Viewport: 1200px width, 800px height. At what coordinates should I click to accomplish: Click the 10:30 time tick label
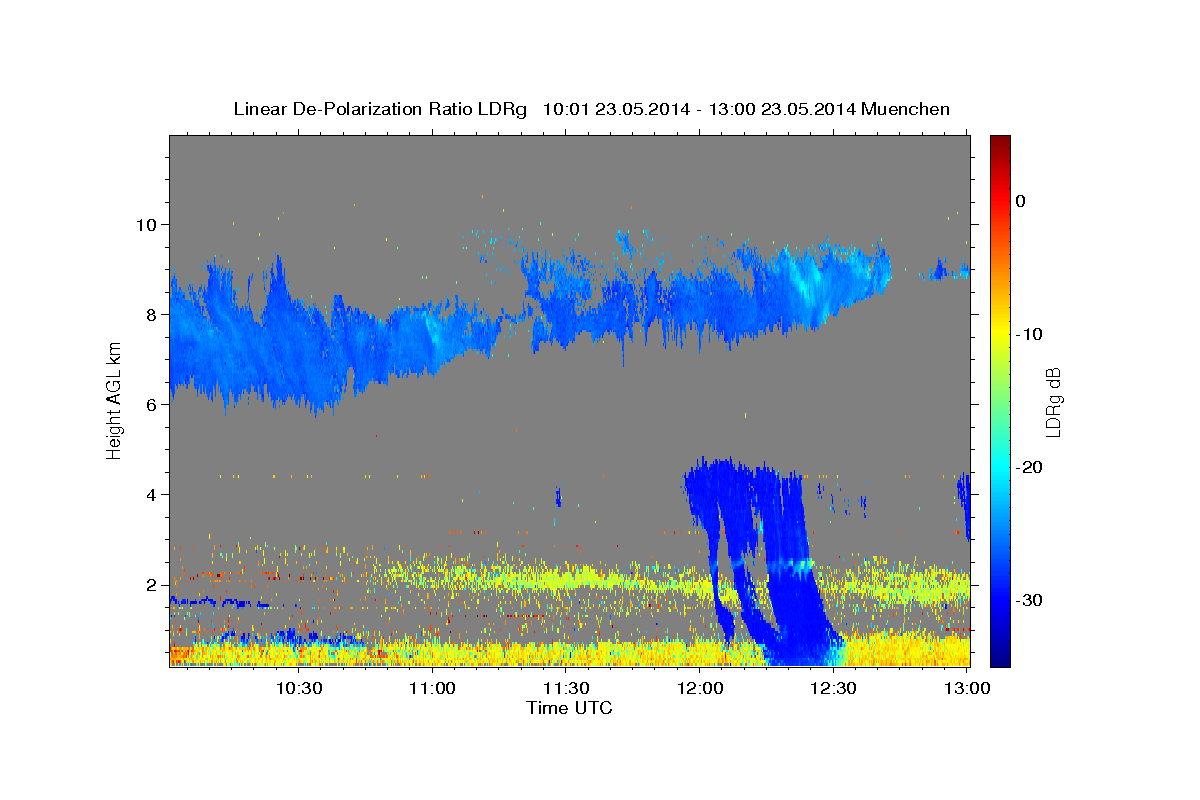point(298,688)
